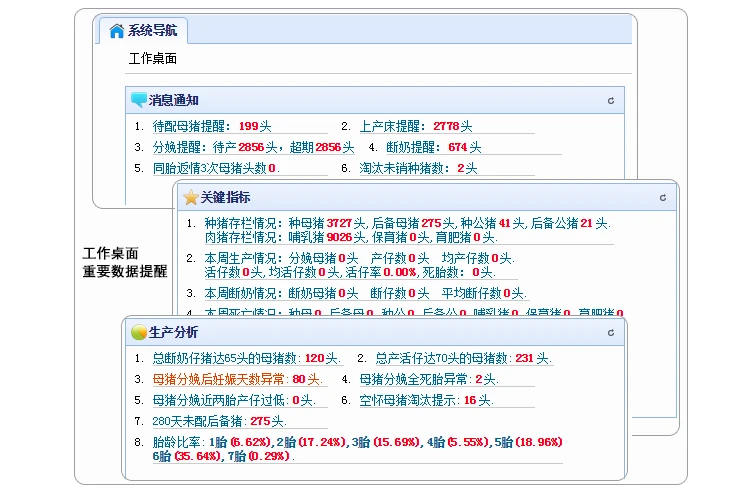
Task: Open 肉猪存栏情况 line in 关键指标
Action: click(351, 237)
